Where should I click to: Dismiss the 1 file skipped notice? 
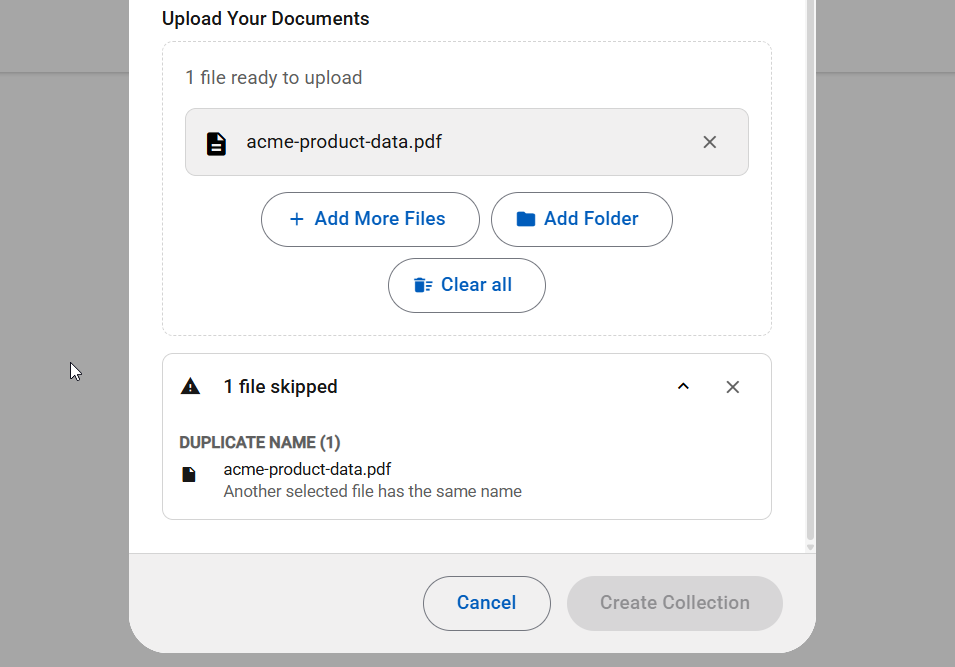(x=733, y=387)
